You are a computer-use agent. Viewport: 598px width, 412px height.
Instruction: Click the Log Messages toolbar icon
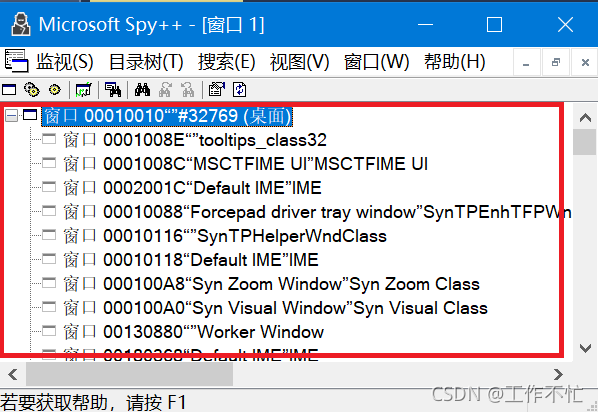pos(84,90)
